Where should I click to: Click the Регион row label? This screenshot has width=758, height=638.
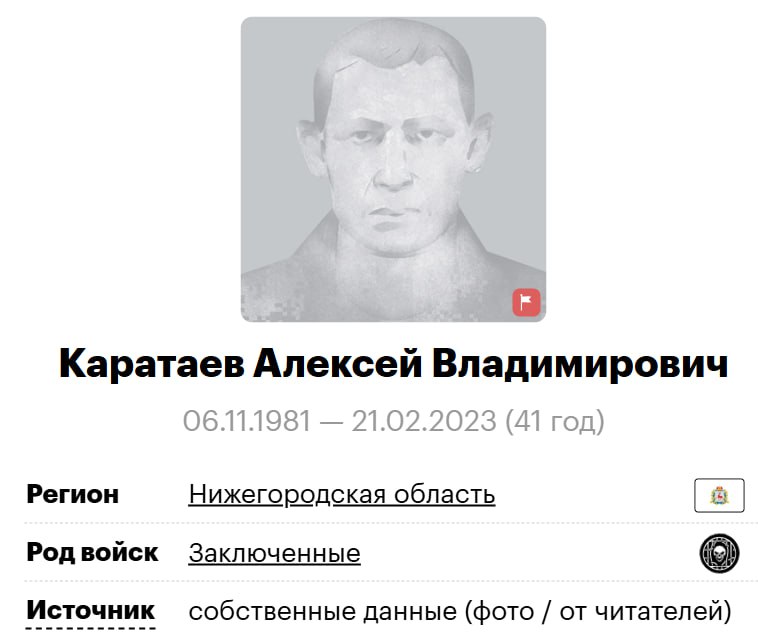(x=73, y=494)
